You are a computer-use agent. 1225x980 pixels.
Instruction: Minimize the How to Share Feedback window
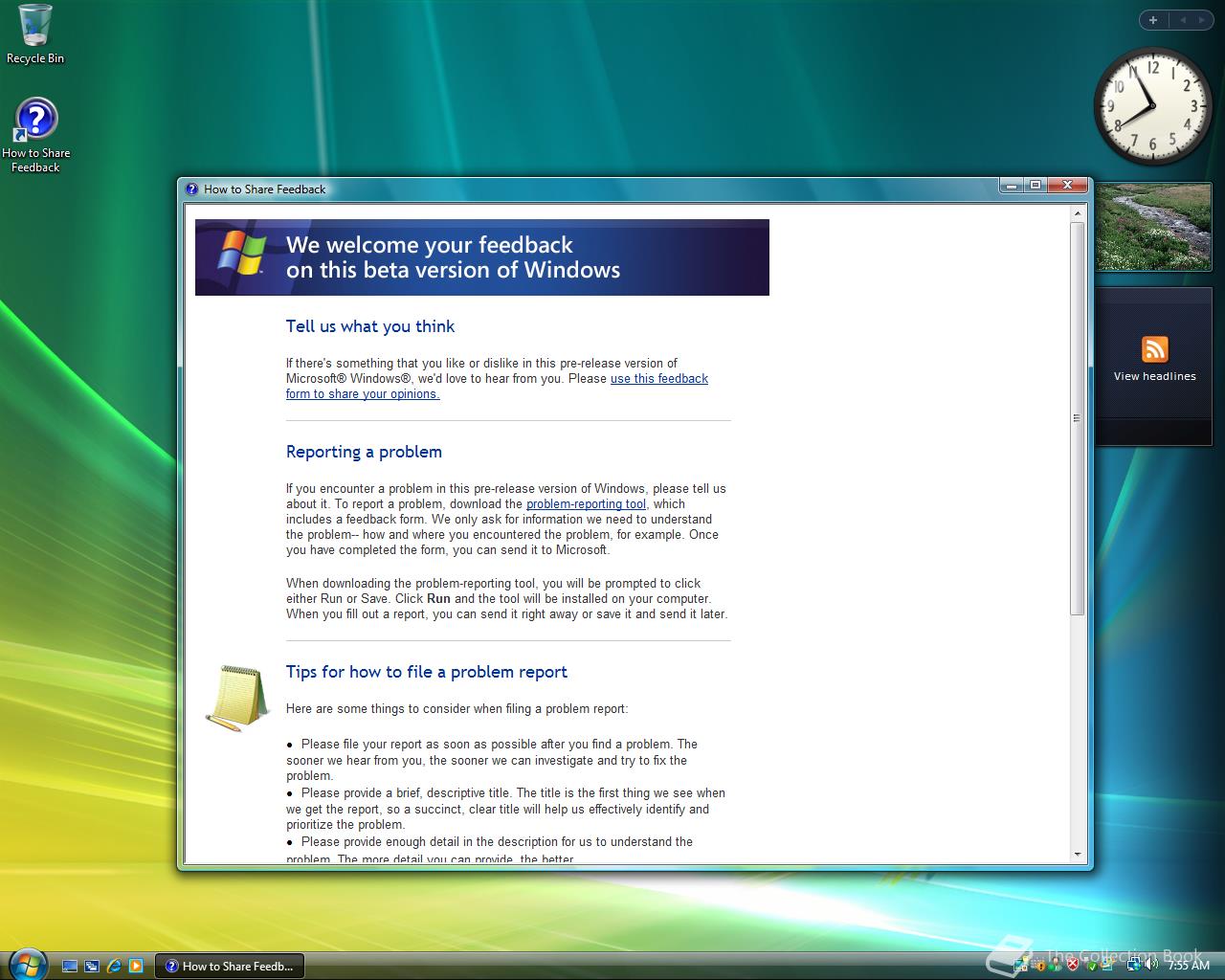[1012, 185]
